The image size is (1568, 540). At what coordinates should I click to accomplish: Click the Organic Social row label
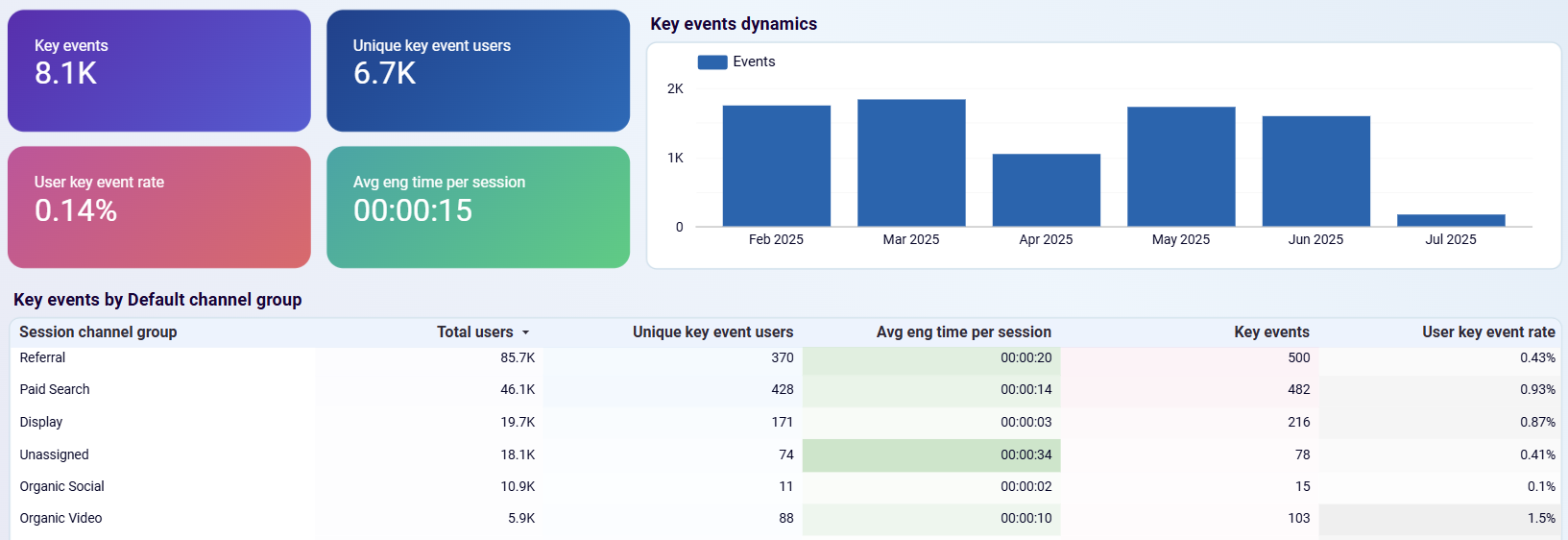[x=62, y=486]
